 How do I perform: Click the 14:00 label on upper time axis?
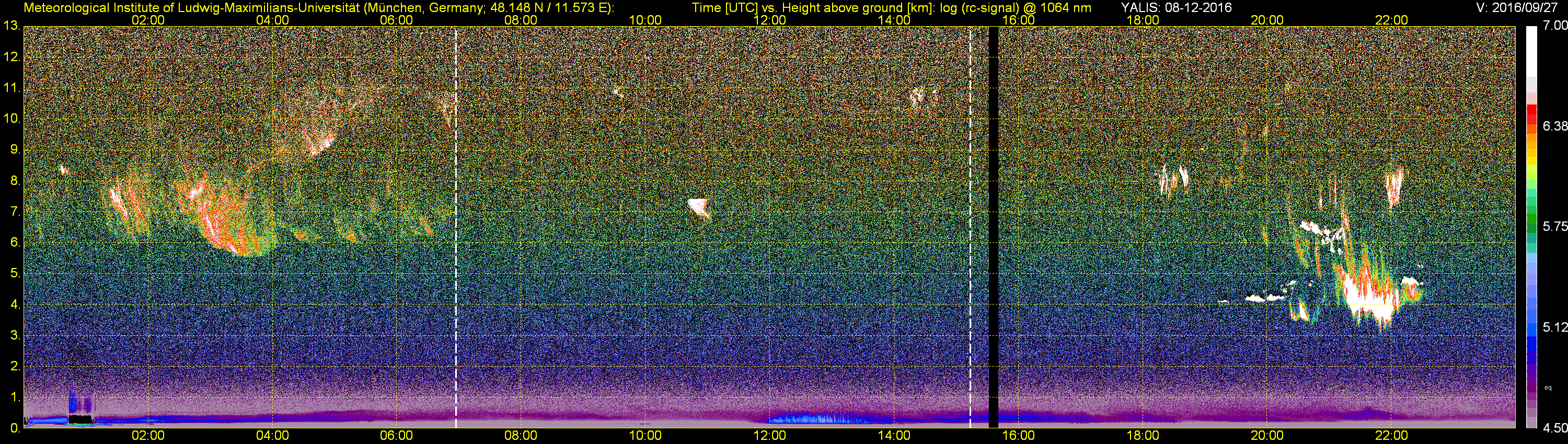coord(894,20)
